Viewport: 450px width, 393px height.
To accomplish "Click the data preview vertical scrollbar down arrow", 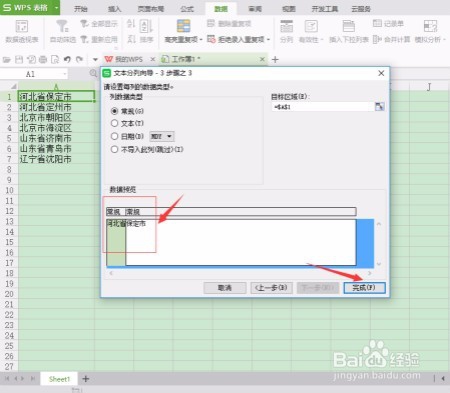I will pyautogui.click(x=379, y=264).
